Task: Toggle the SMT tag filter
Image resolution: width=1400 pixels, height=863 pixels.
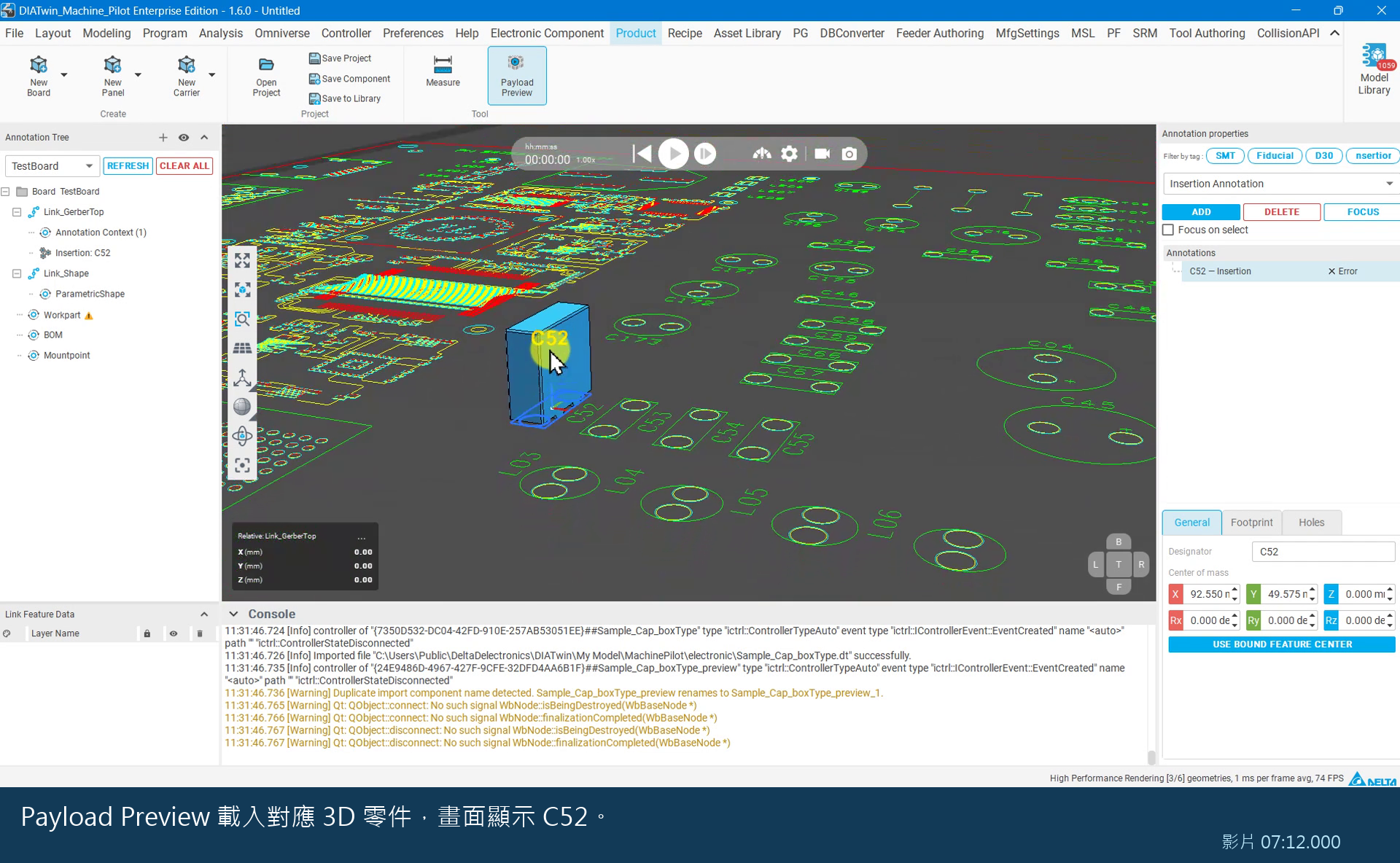Action: (x=1225, y=156)
